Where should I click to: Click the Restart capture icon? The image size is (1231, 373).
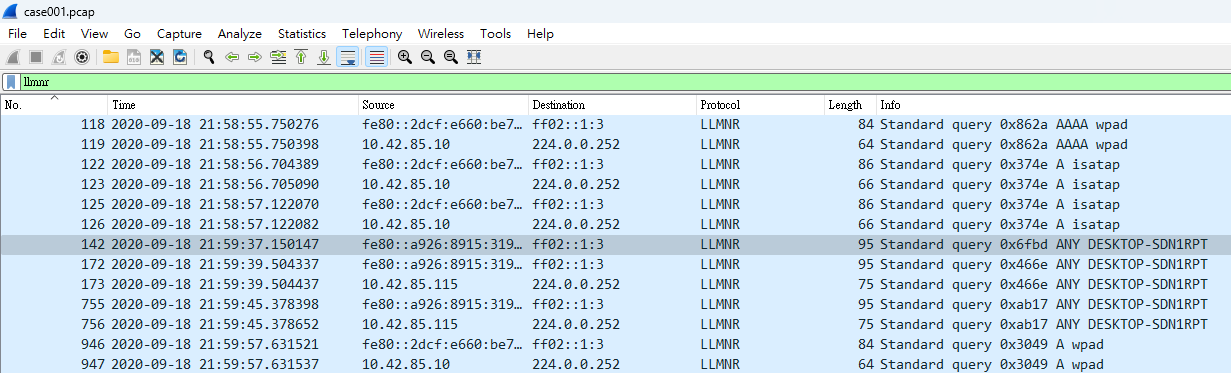click(x=59, y=57)
